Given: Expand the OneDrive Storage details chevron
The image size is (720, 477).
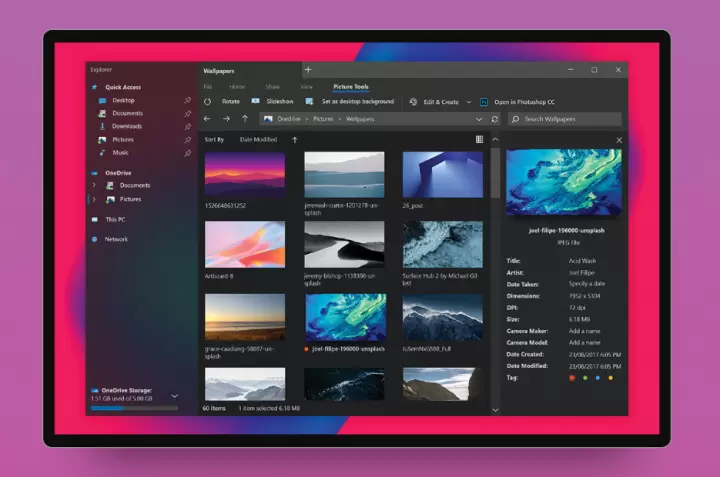Looking at the screenshot, I should click(175, 396).
